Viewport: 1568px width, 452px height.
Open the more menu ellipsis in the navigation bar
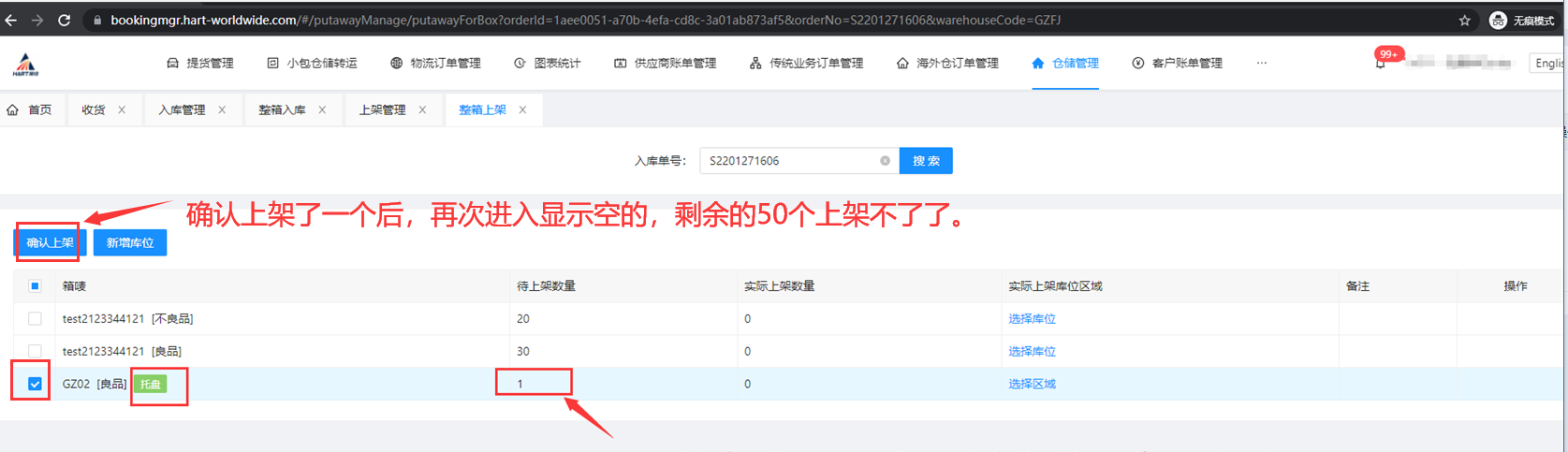pos(1261,63)
